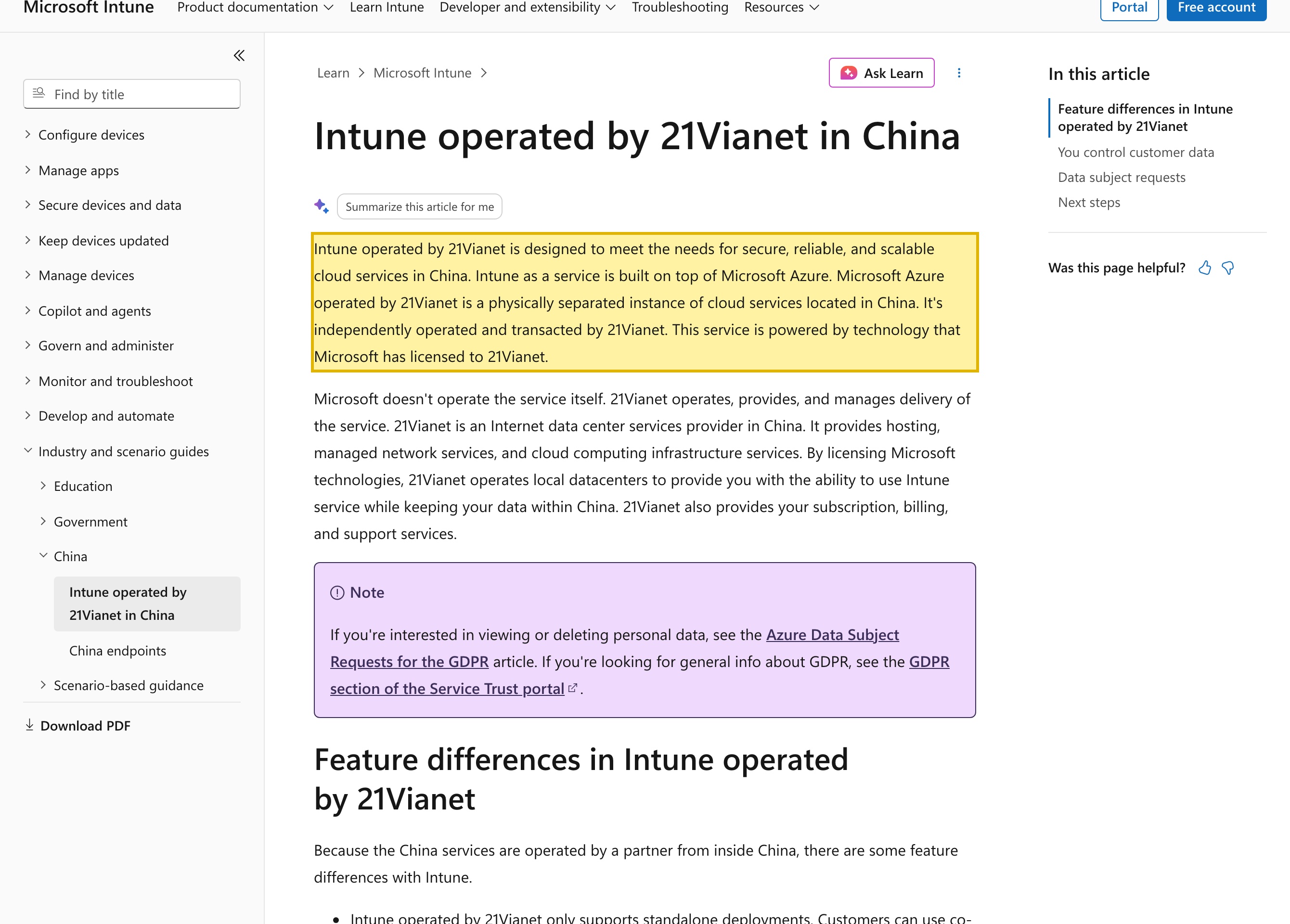Click the Portal button

pos(1129,7)
